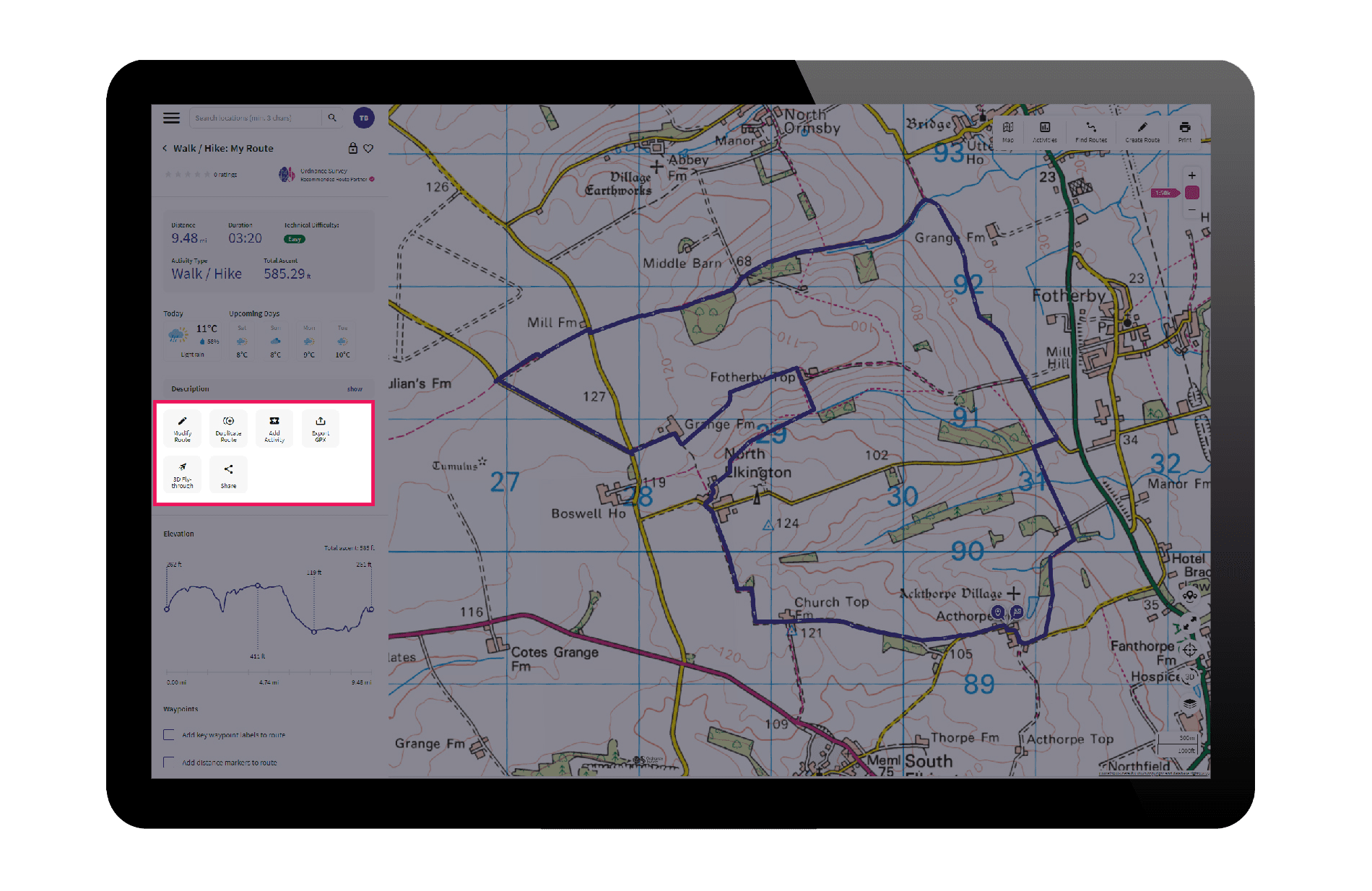The width and height of the screenshot is (1372, 891).
Task: Open the hamburger navigation menu
Action: pos(171,118)
